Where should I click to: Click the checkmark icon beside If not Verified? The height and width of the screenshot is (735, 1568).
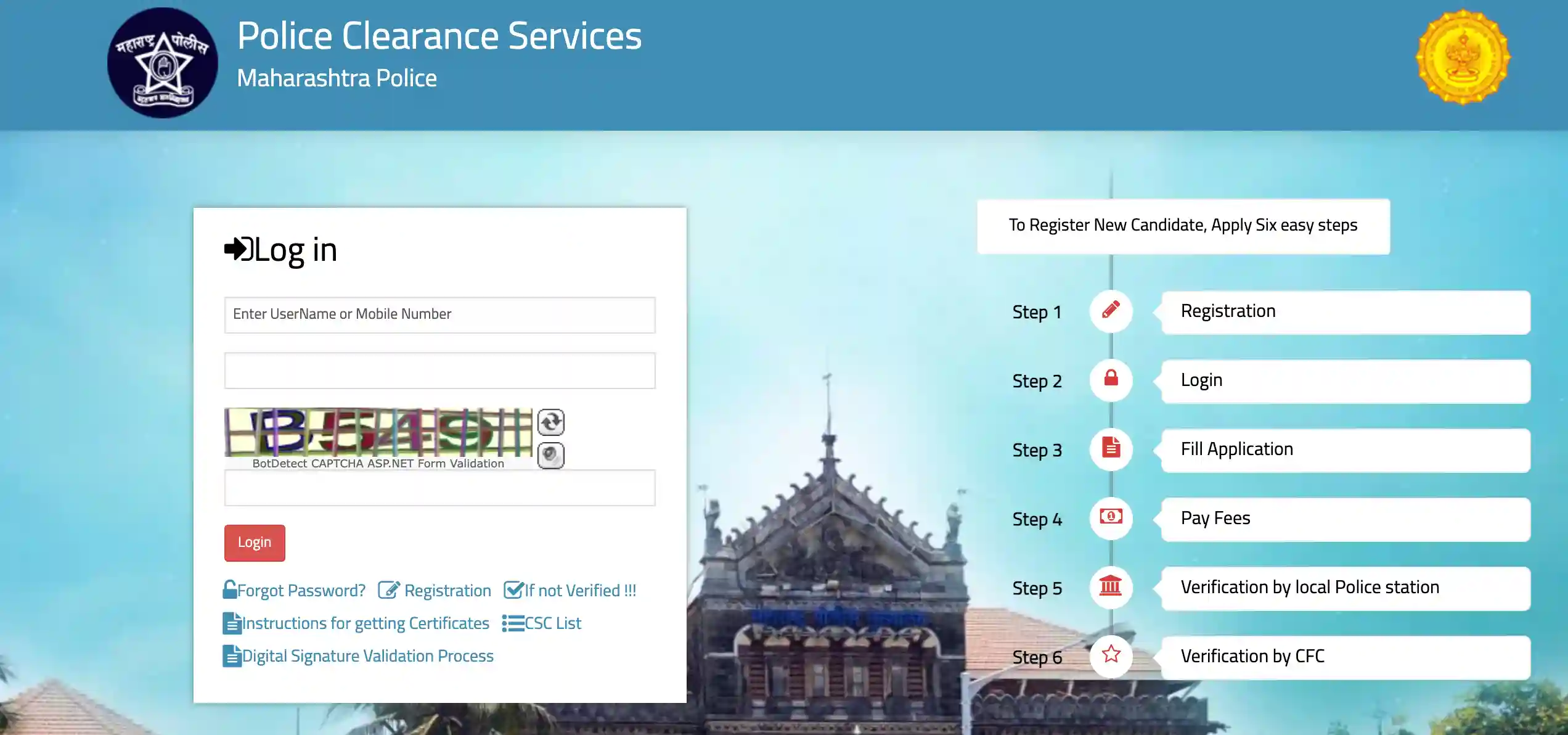pos(513,590)
